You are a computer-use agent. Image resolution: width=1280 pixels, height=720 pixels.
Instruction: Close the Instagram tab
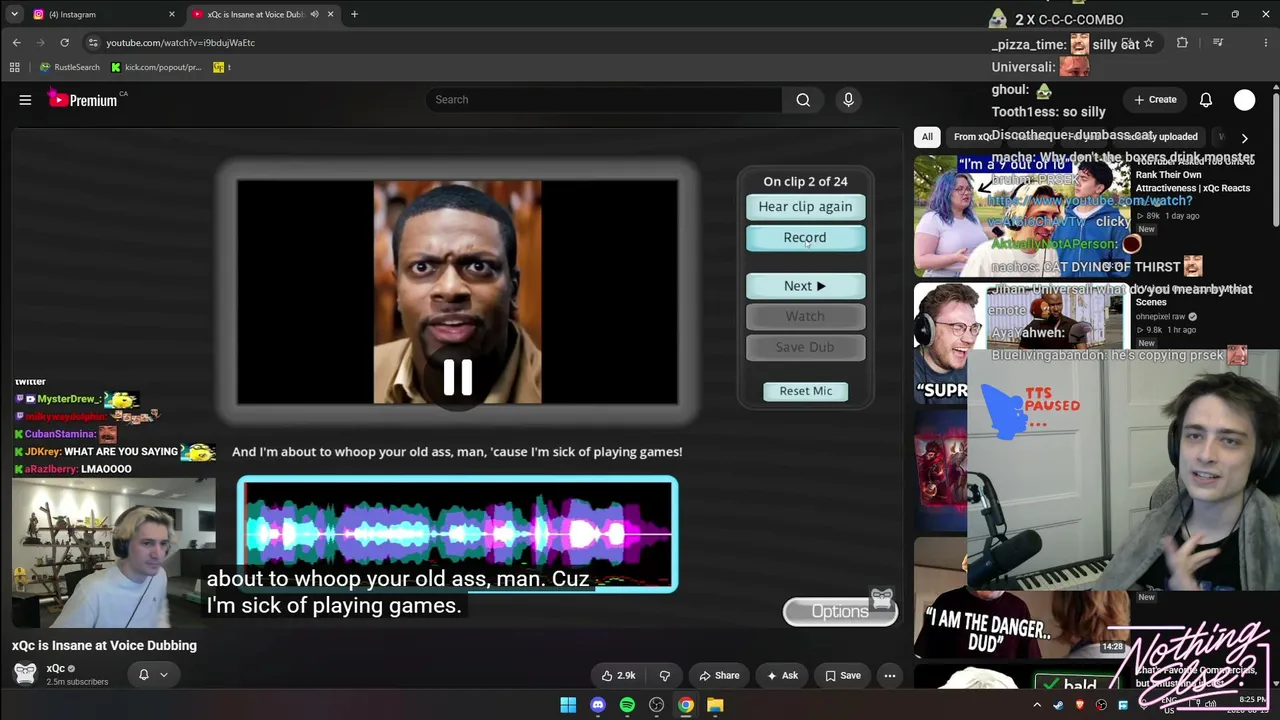(x=171, y=14)
